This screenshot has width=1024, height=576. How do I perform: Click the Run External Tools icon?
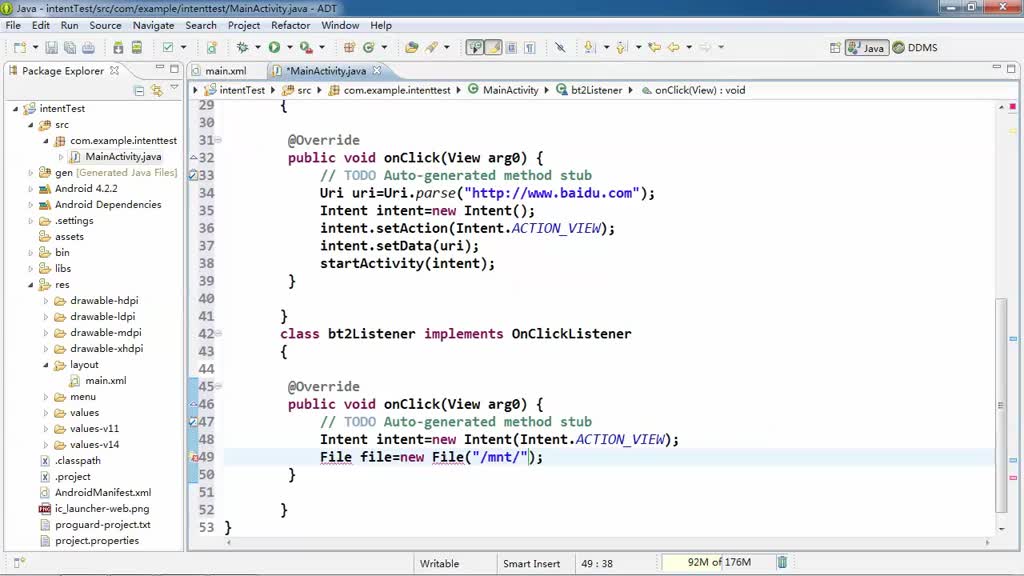306,47
